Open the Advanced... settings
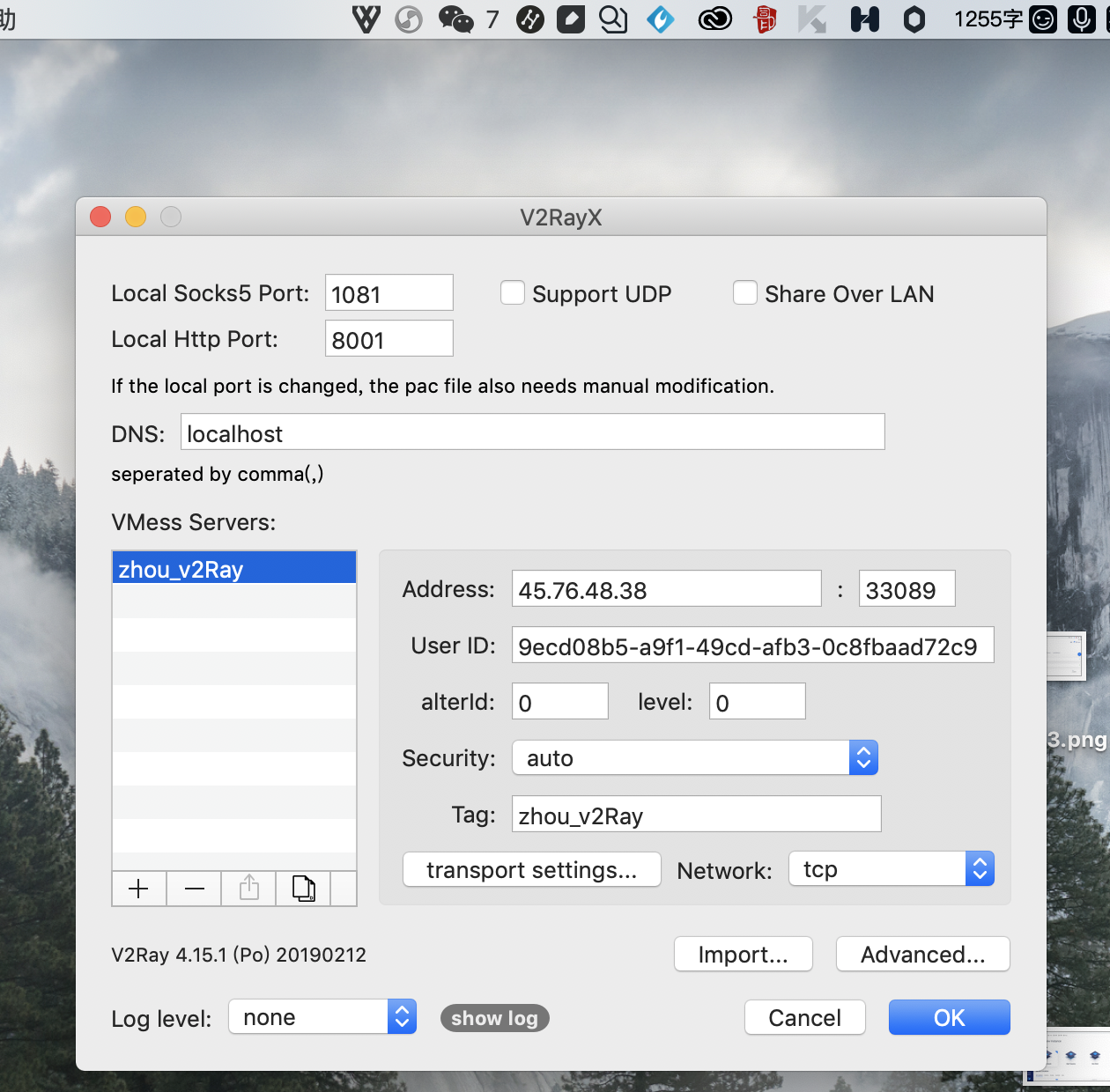This screenshot has width=1110, height=1092. [x=922, y=955]
